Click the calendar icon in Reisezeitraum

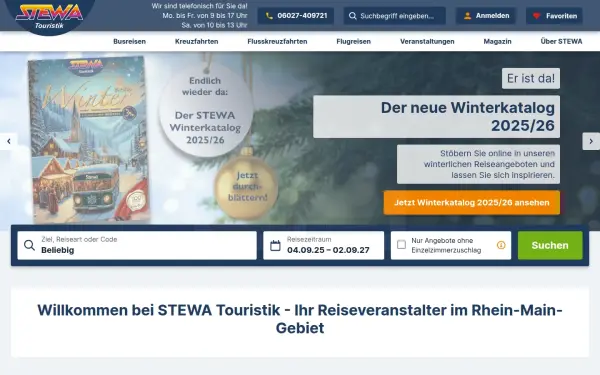(275, 245)
